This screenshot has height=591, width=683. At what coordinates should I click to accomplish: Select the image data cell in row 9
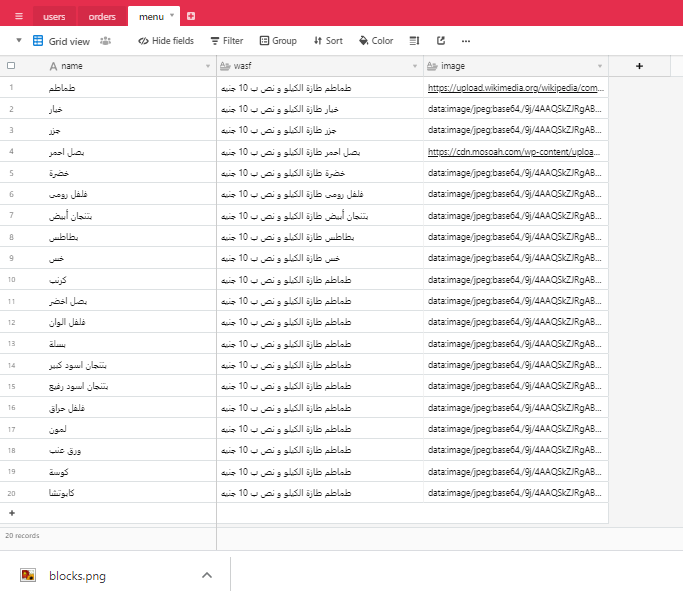click(x=516, y=258)
